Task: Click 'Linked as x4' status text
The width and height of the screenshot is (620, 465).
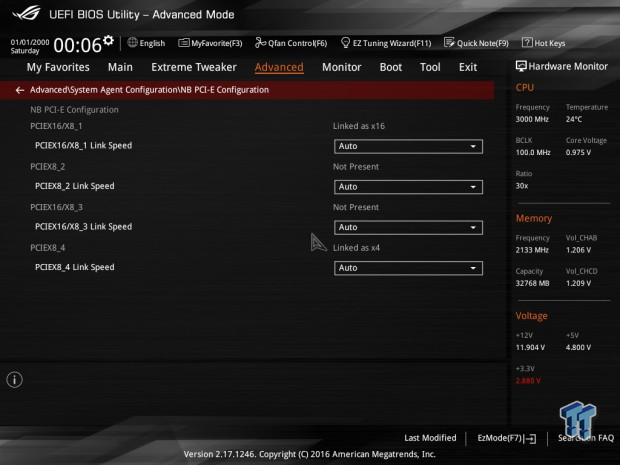Action: 356,248
